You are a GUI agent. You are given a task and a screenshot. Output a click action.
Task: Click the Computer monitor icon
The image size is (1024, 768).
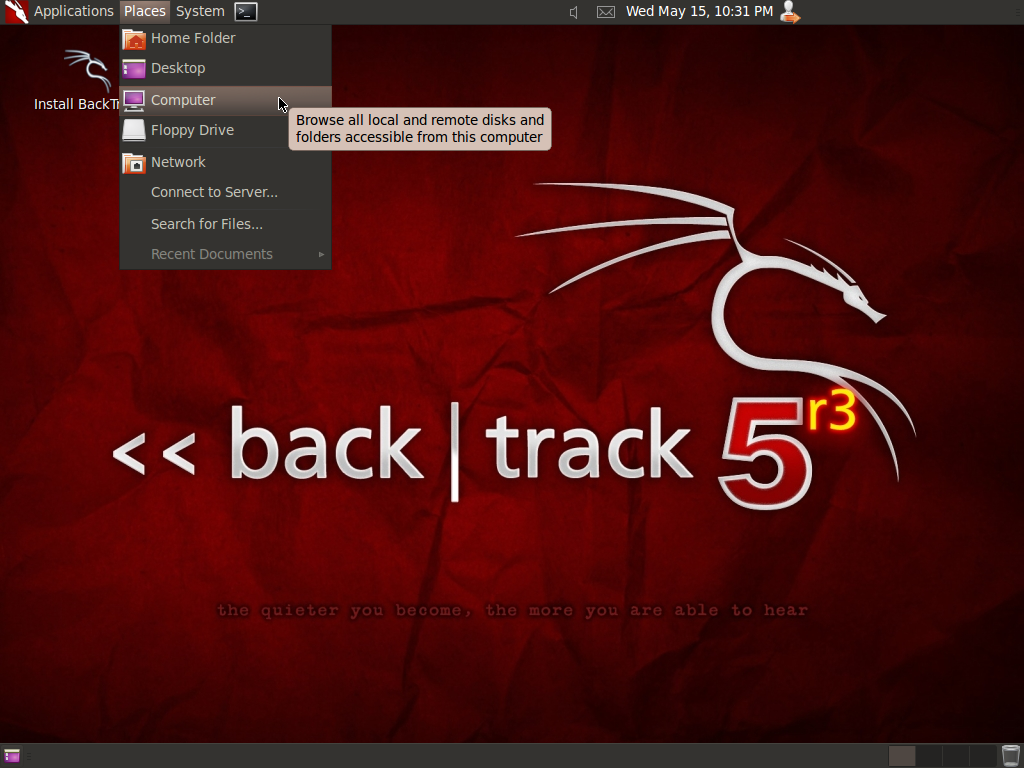pyautogui.click(x=134, y=101)
